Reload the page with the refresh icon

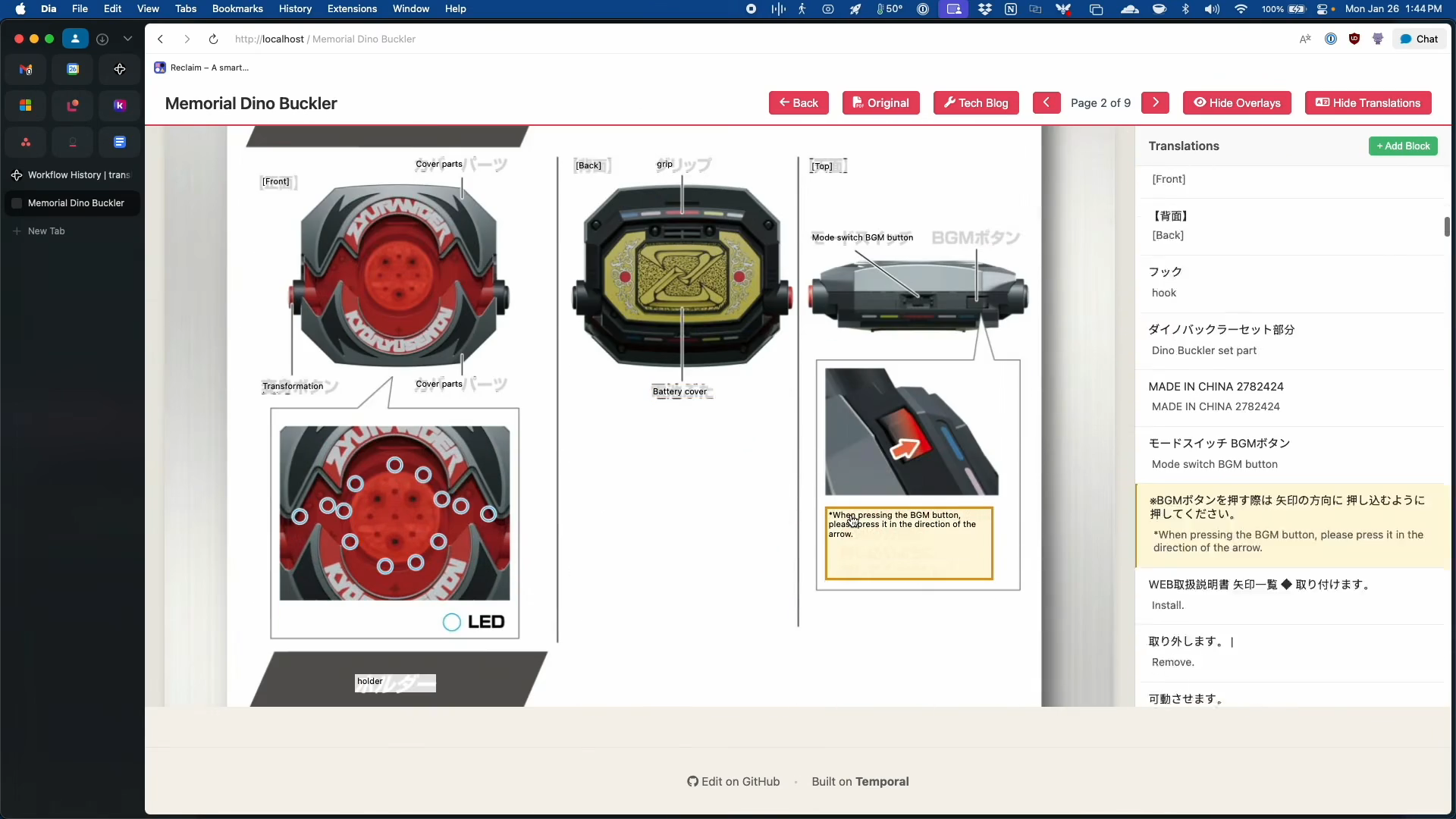[x=213, y=39]
